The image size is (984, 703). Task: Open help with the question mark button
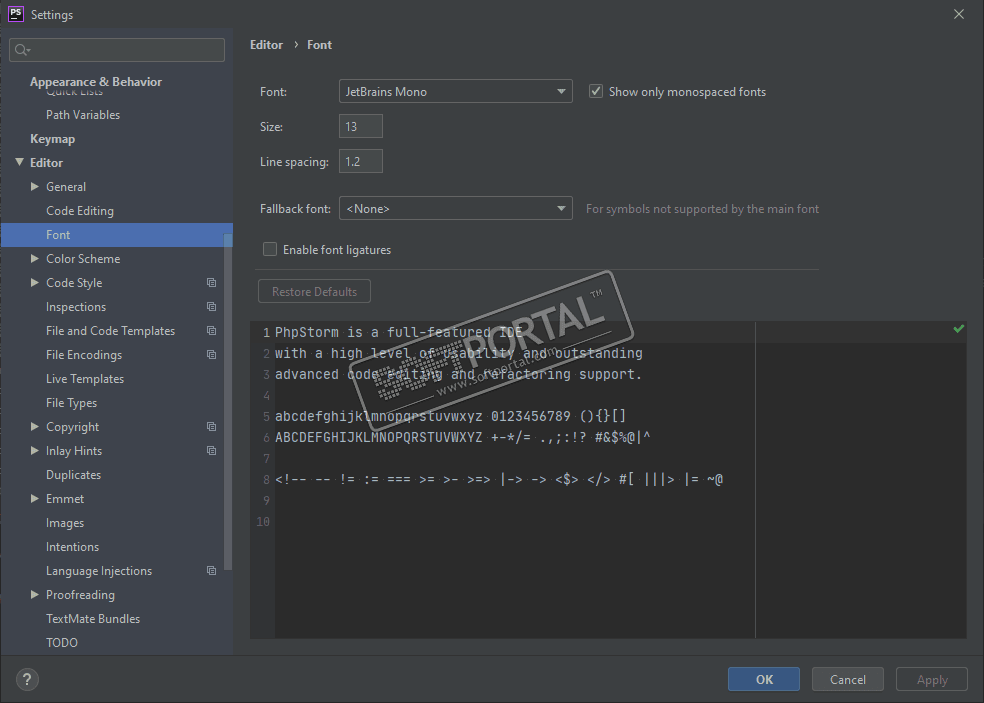(x=27, y=679)
